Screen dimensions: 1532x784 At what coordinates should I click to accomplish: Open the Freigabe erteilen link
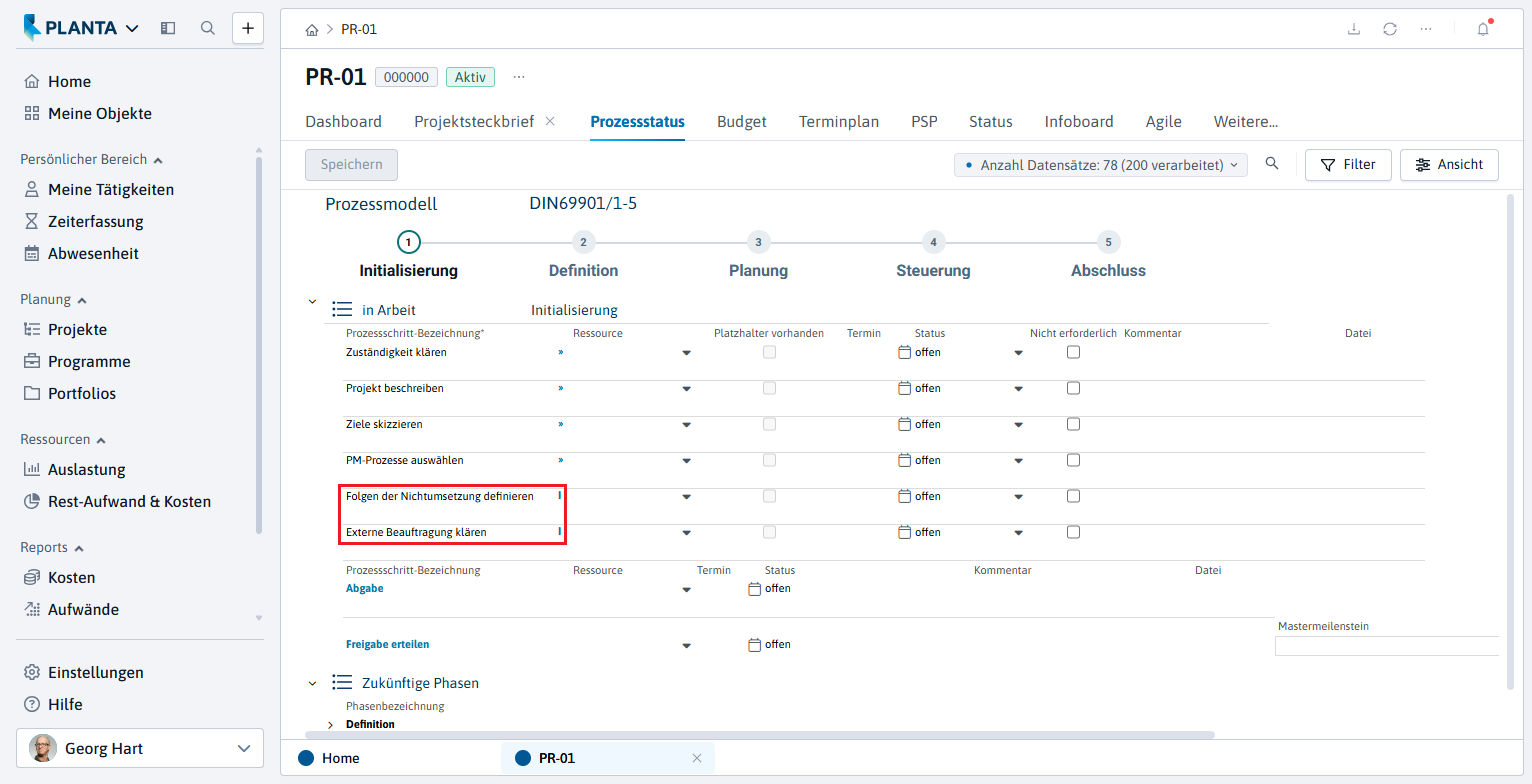387,644
